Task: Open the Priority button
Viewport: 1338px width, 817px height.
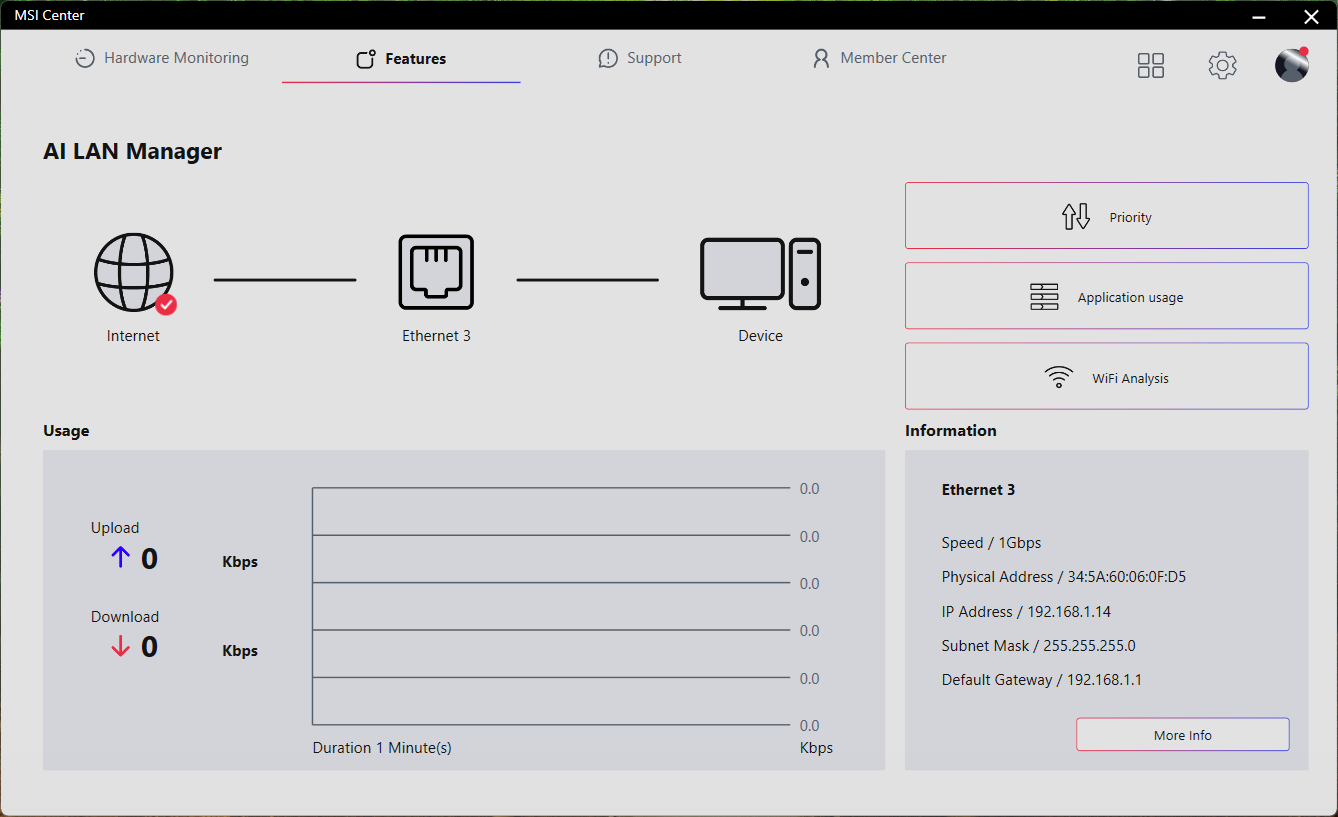Action: coord(1107,215)
